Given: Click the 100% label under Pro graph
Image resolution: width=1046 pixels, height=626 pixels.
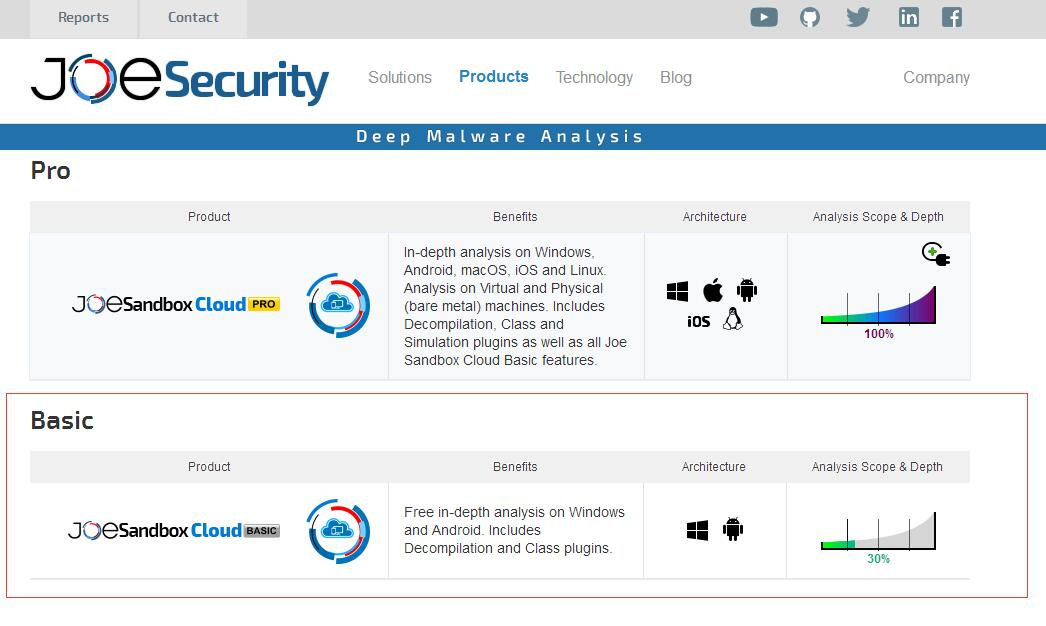Looking at the screenshot, I should click(x=879, y=334).
